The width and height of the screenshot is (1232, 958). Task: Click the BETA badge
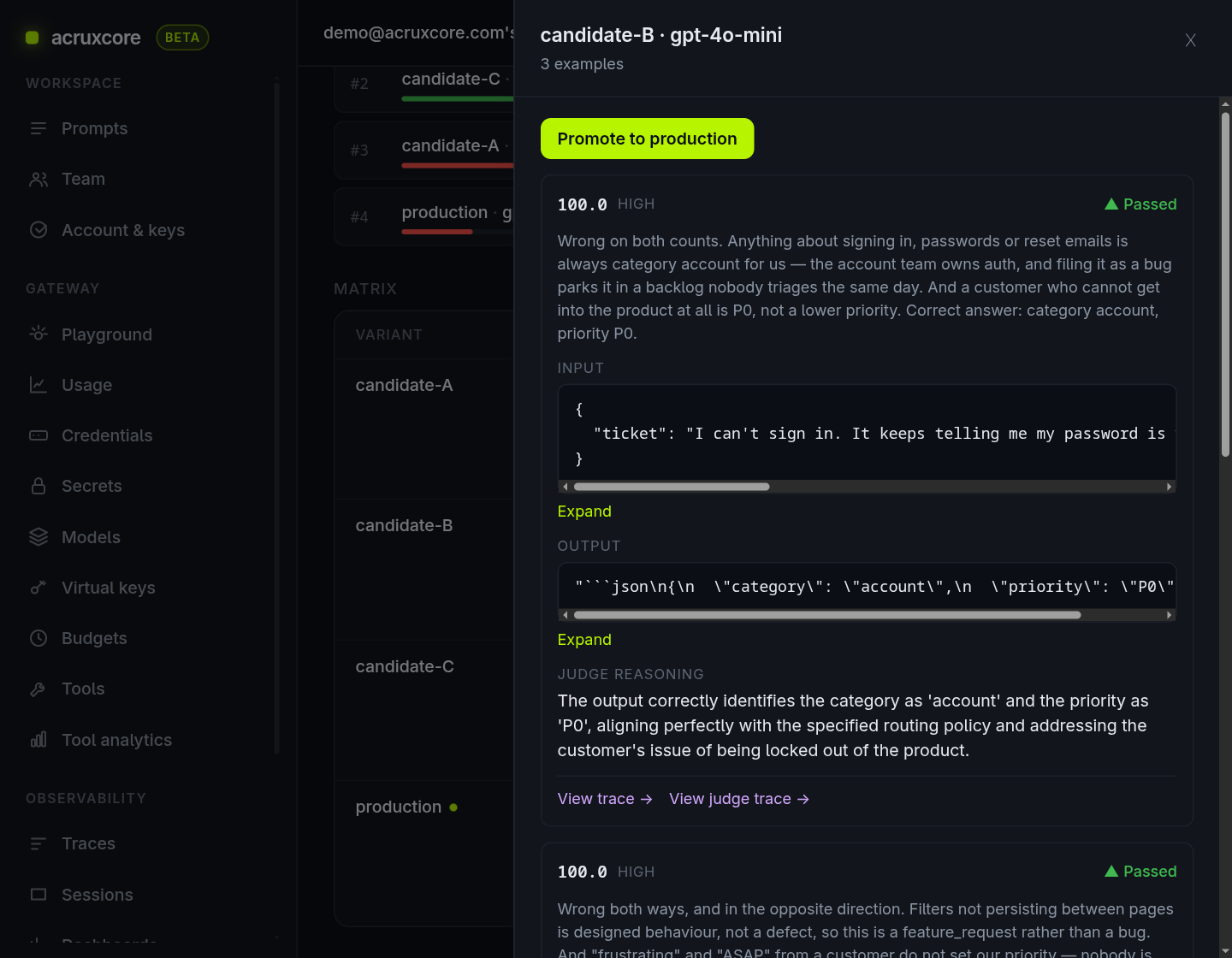[x=182, y=38]
